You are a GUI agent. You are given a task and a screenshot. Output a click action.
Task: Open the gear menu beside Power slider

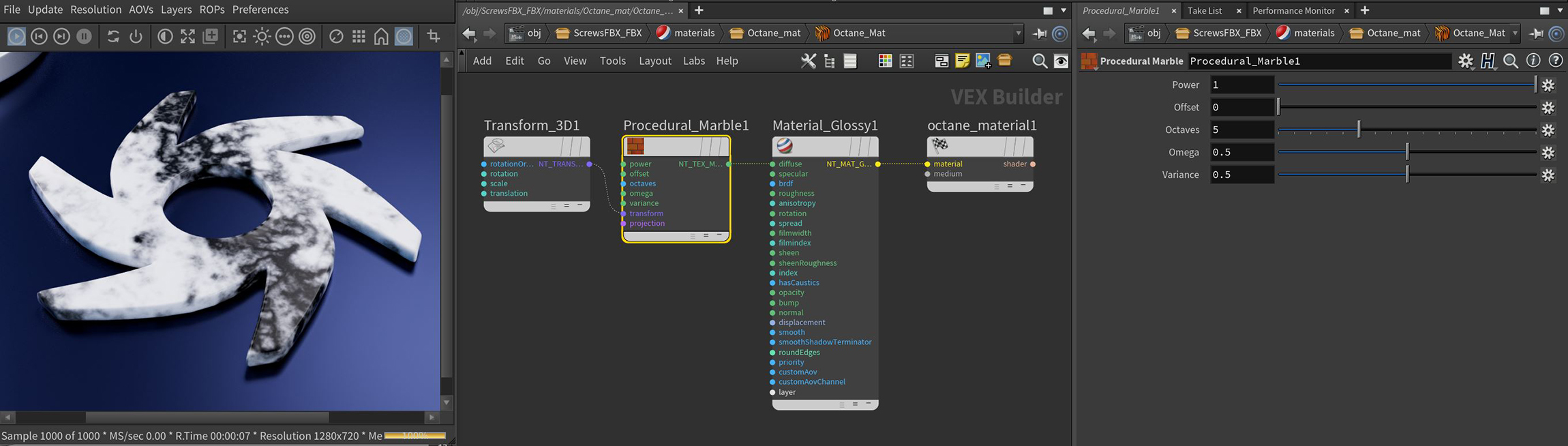pos(1548,85)
